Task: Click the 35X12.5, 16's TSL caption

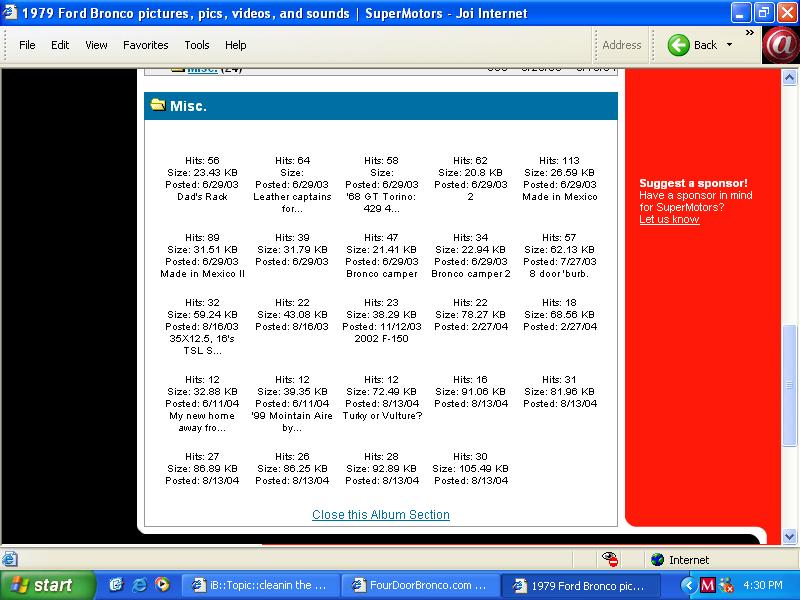Action: [x=202, y=345]
